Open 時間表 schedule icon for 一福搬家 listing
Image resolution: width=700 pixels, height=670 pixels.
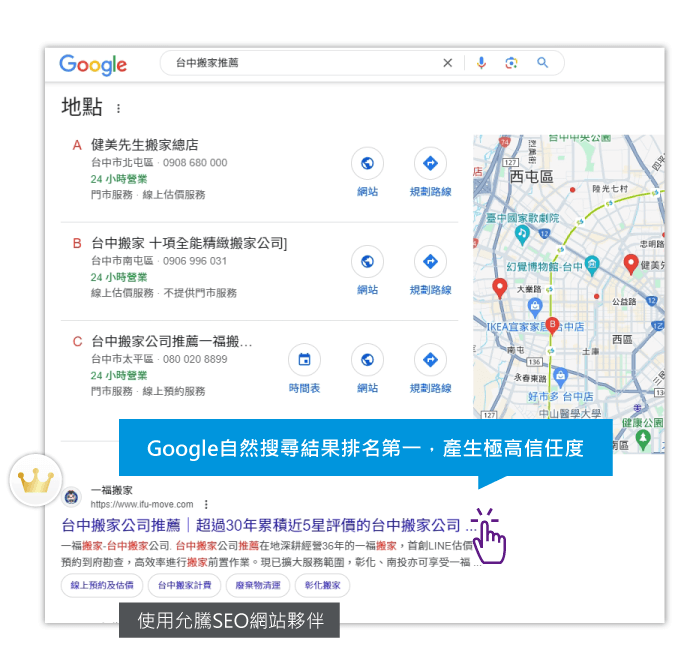pos(304,360)
